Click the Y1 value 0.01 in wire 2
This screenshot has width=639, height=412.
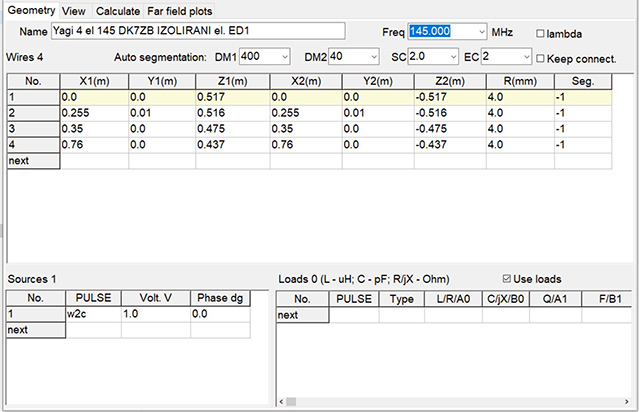(x=162, y=113)
